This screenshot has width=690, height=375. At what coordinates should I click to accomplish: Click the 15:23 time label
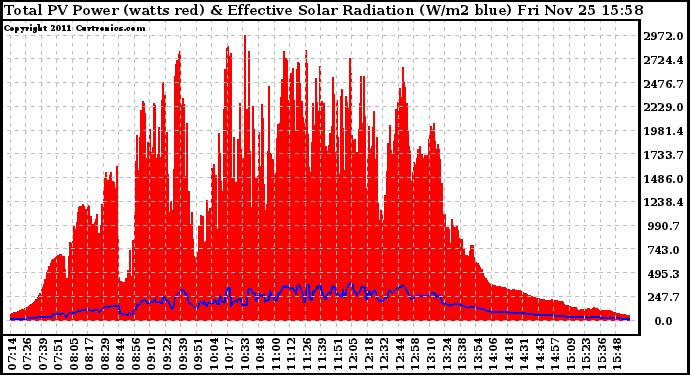(587, 353)
